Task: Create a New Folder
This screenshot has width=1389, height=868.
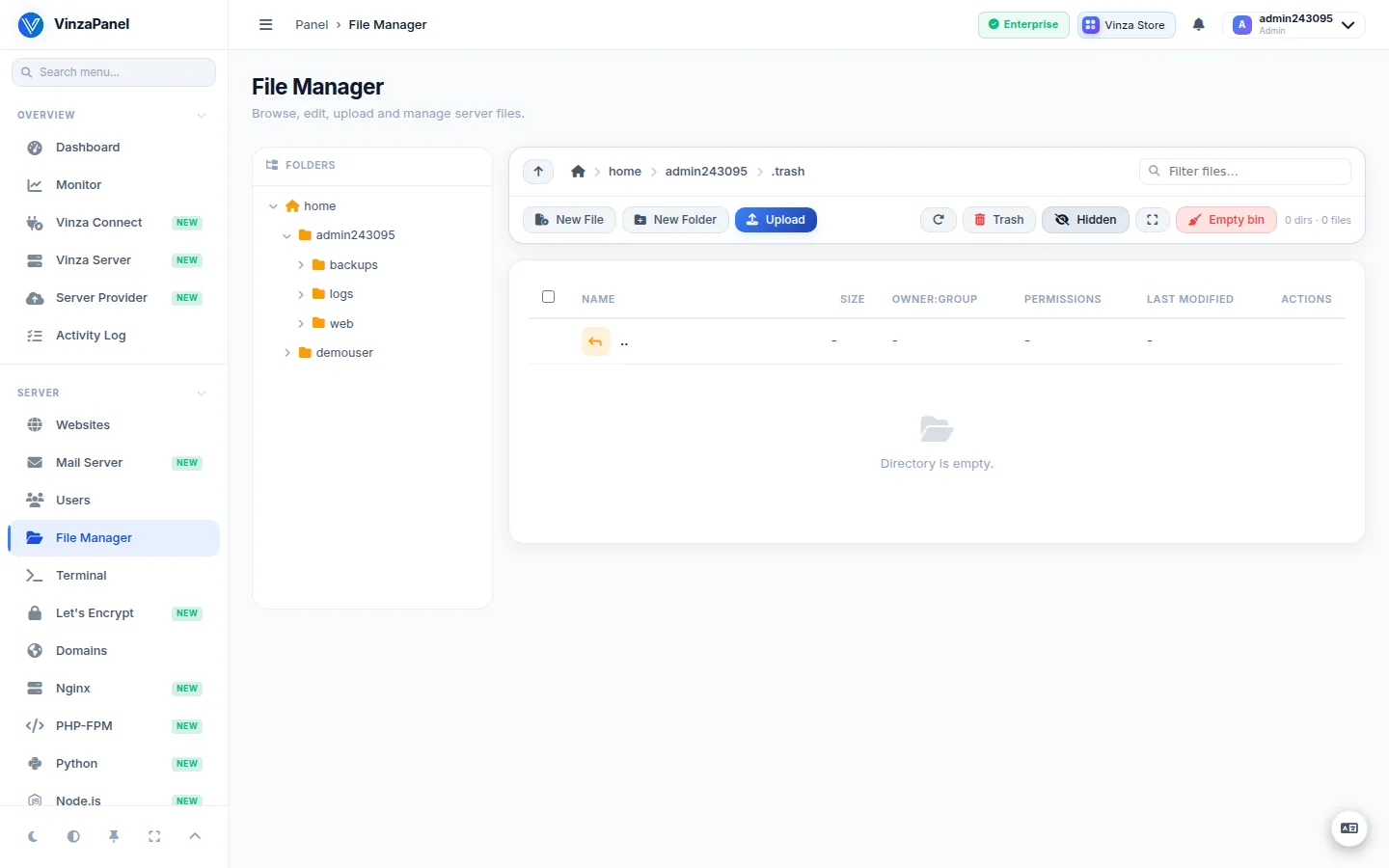Action: (x=675, y=220)
